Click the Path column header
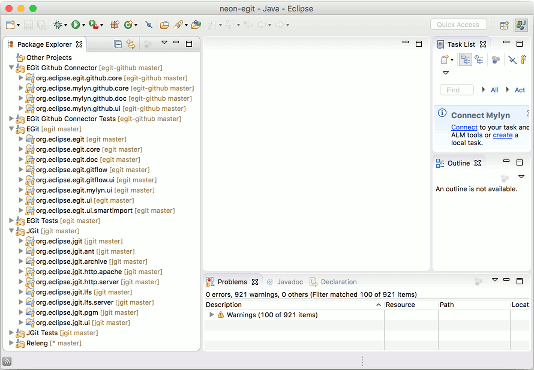This screenshot has height=370, width=534. (x=474, y=305)
